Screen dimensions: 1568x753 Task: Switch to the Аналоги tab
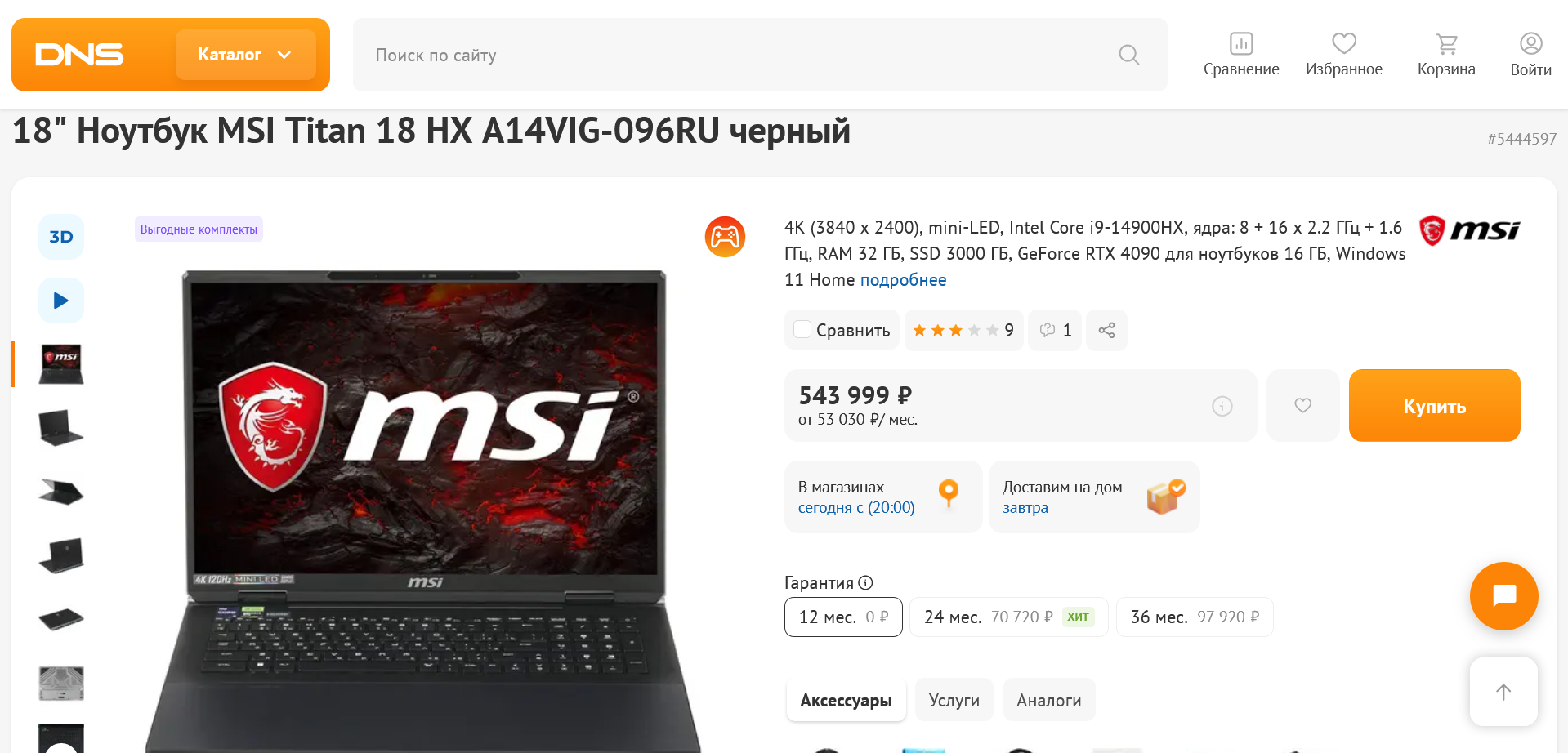(x=1049, y=700)
